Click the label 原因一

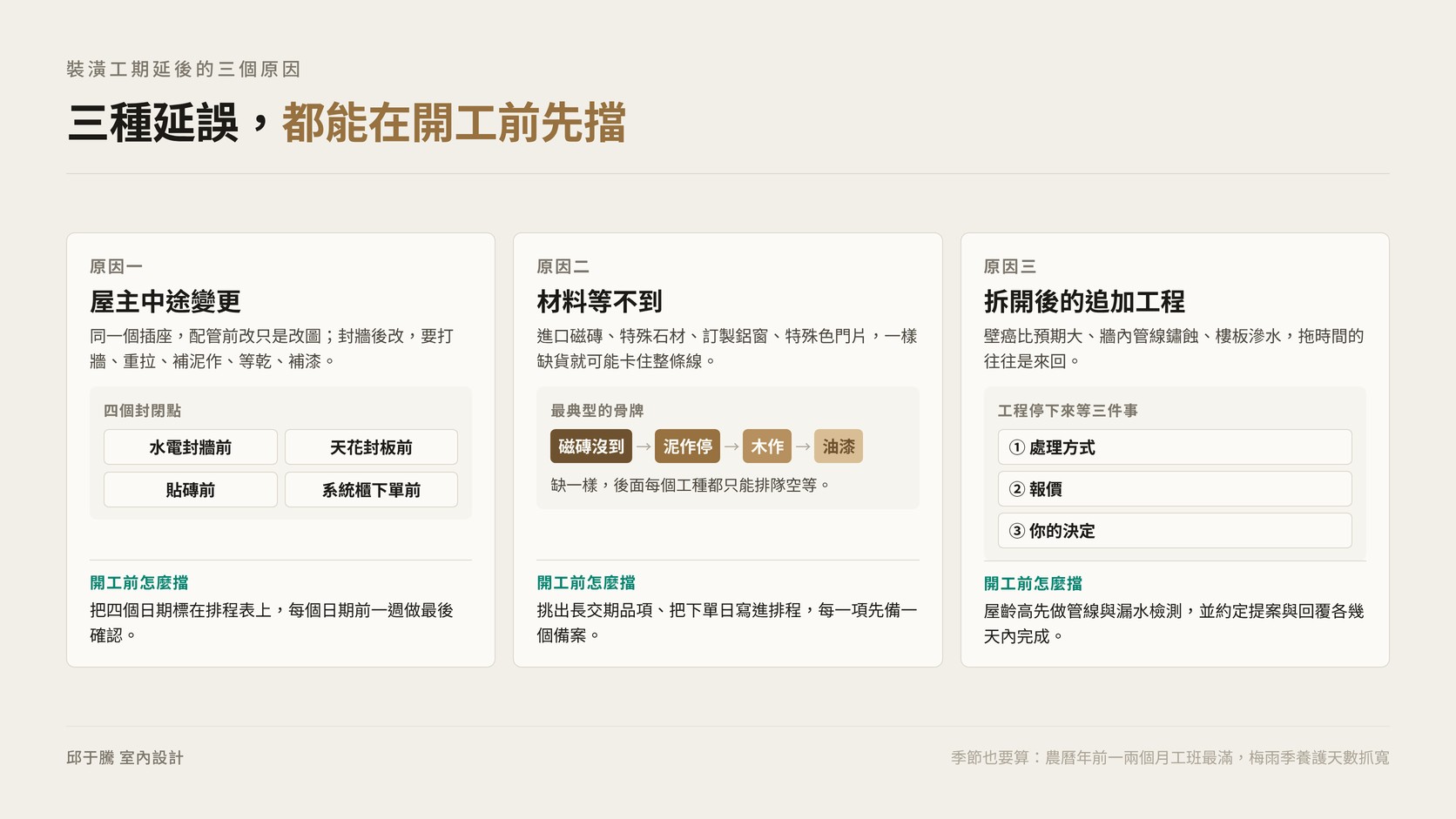point(116,266)
